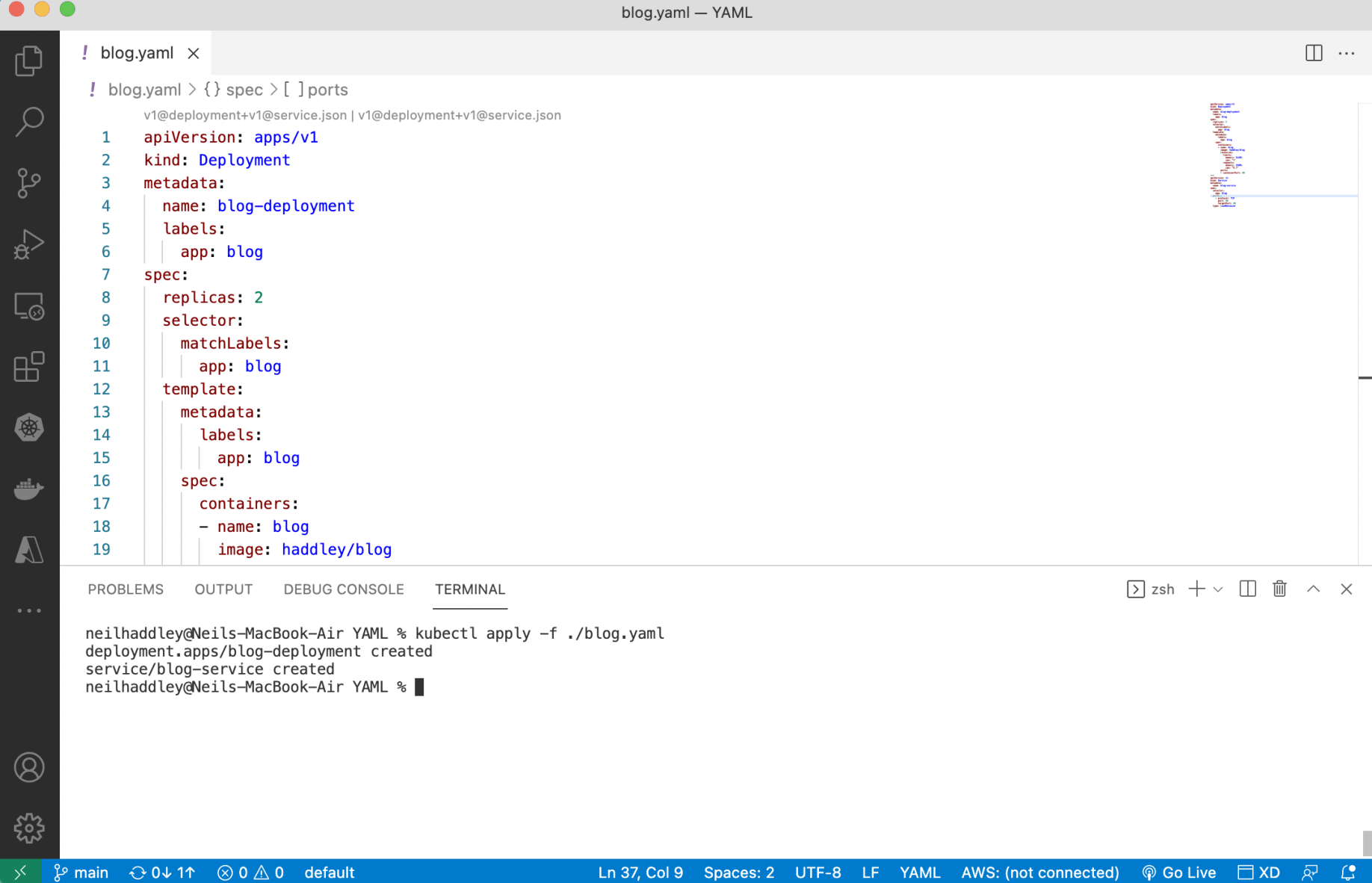Image resolution: width=1372 pixels, height=883 pixels.
Task: Open the Source Control view
Action: (29, 183)
